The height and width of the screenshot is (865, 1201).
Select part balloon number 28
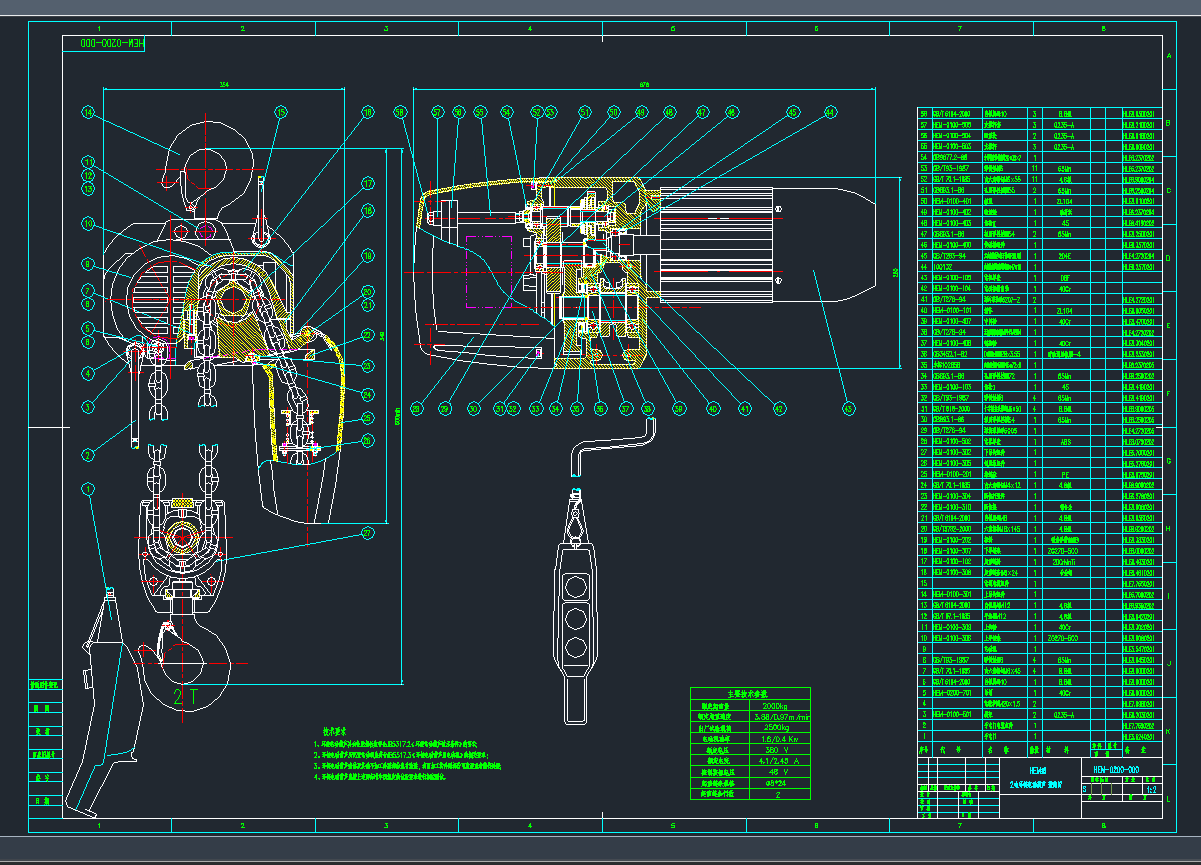[417, 408]
